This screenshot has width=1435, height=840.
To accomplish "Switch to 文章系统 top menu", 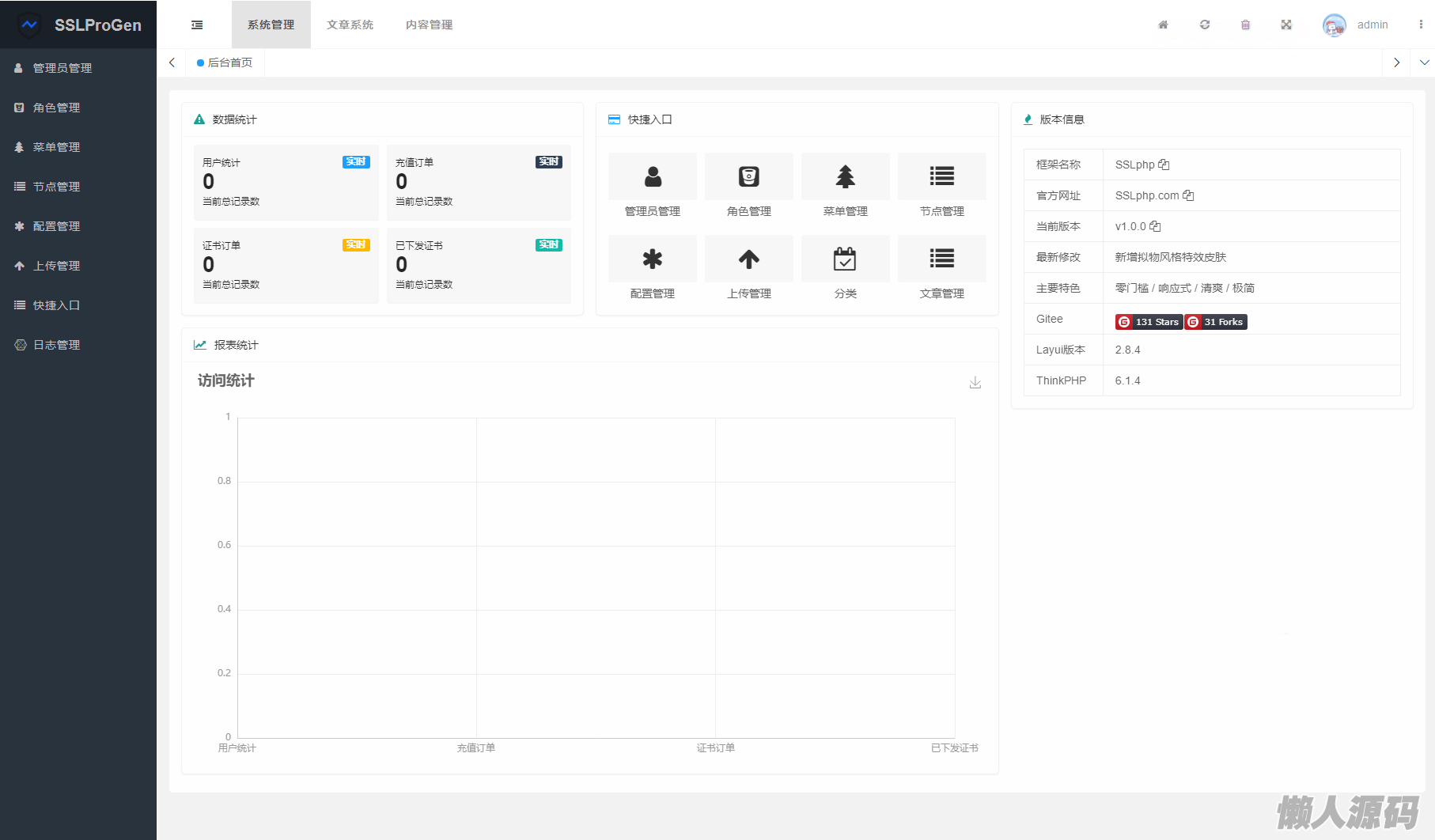I will coord(350,25).
